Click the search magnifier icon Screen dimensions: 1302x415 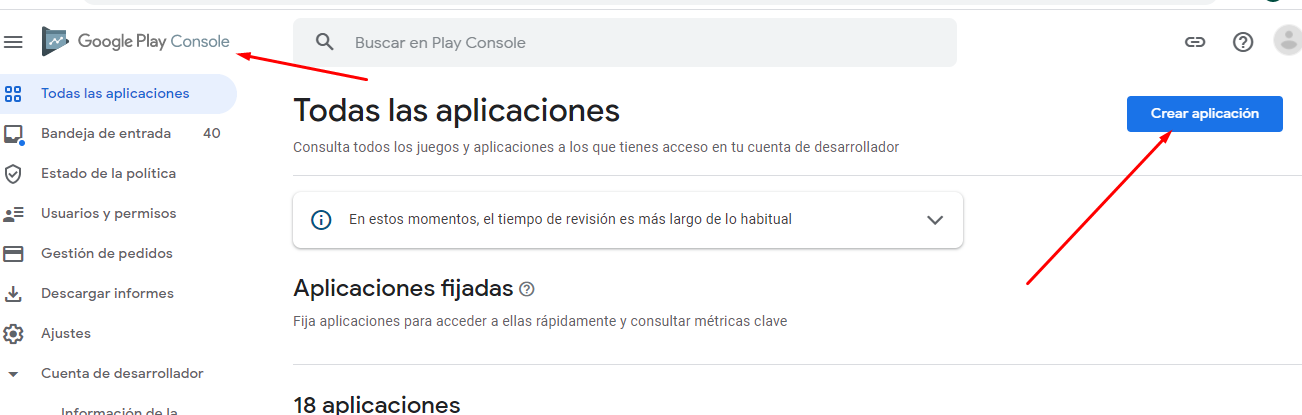[x=324, y=42]
